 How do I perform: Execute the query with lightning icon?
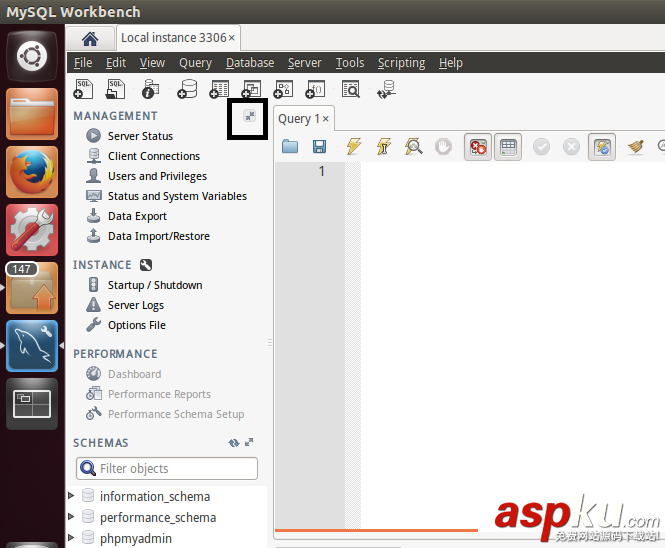click(354, 146)
